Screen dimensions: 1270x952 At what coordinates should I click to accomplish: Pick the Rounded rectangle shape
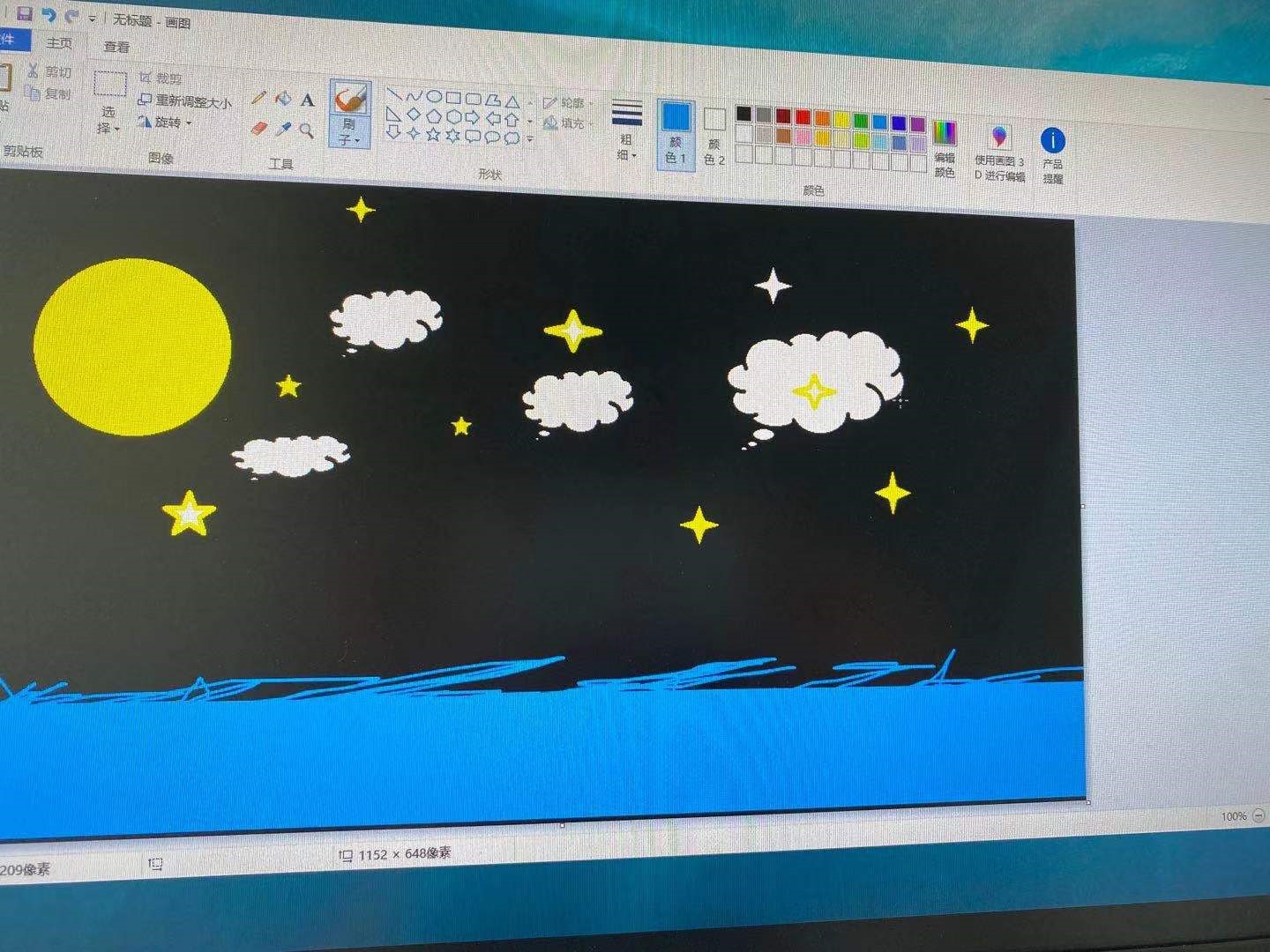tap(474, 99)
